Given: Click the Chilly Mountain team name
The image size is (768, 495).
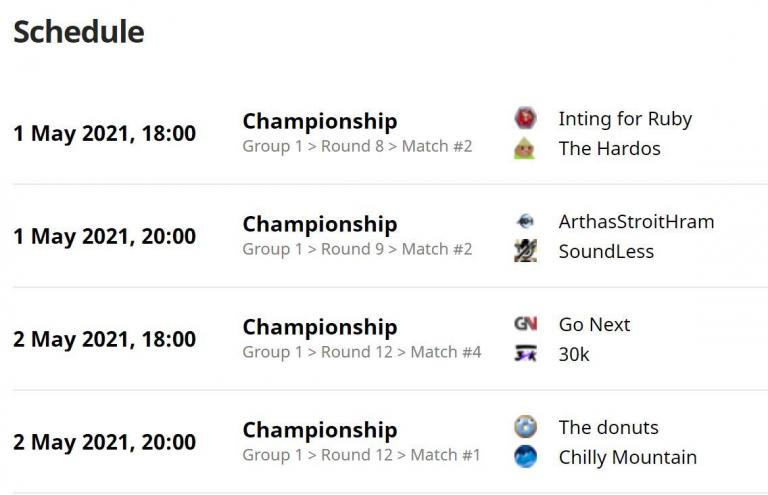Looking at the screenshot, I should click(x=627, y=457).
